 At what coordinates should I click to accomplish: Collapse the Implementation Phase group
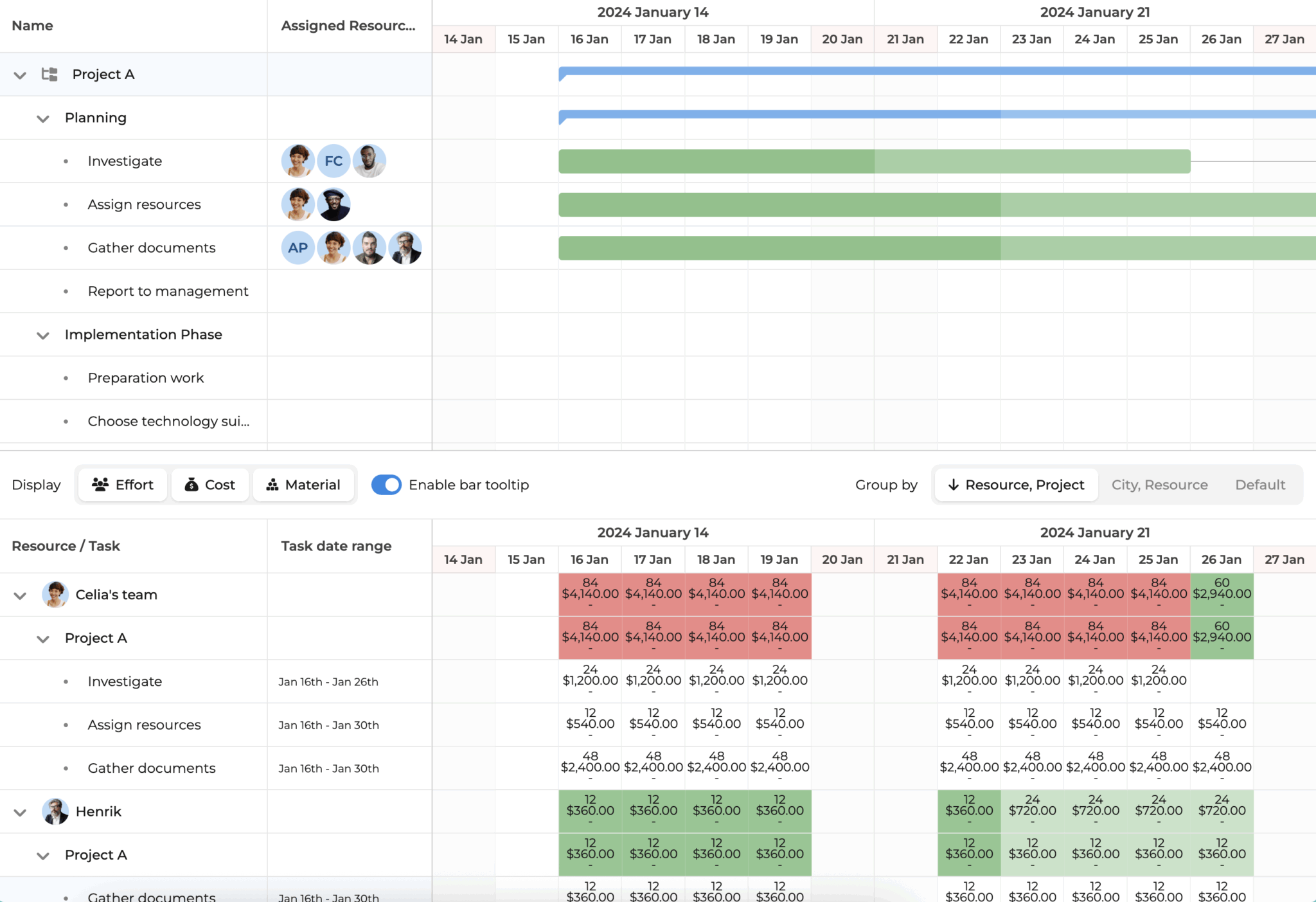pos(43,335)
